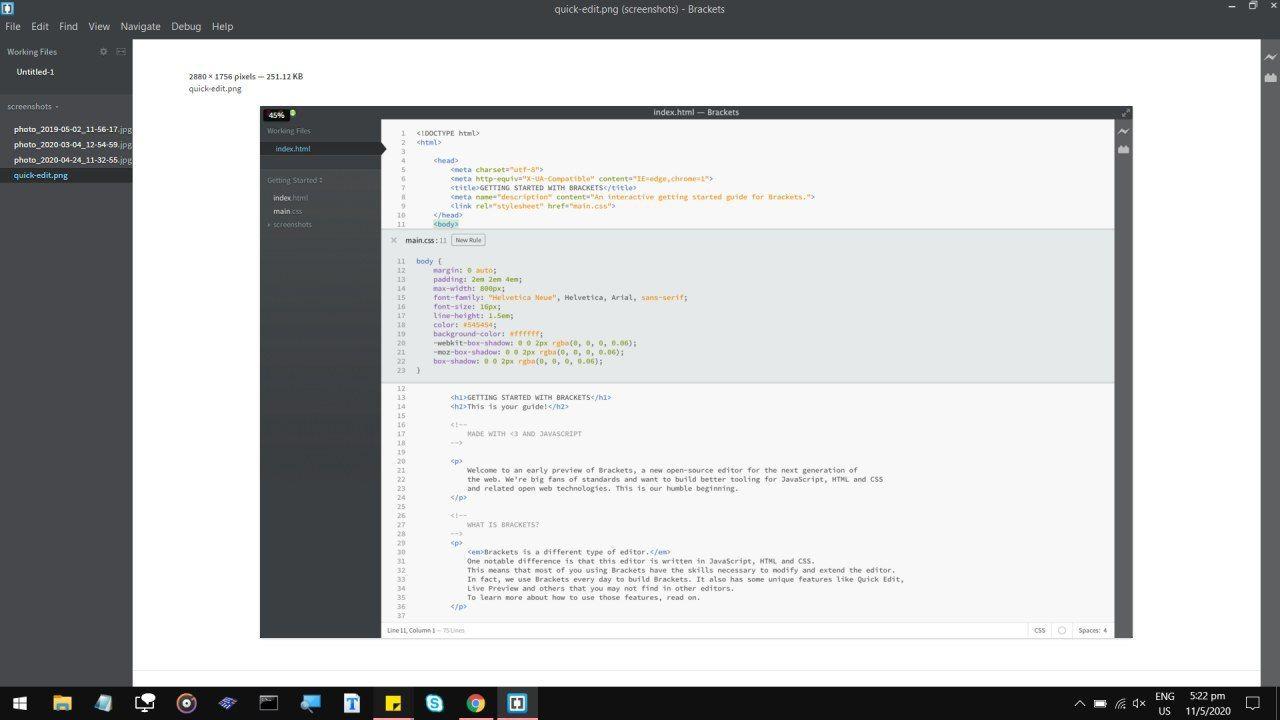Open the Navigate menu
This screenshot has width=1280, height=720.
point(140,26)
